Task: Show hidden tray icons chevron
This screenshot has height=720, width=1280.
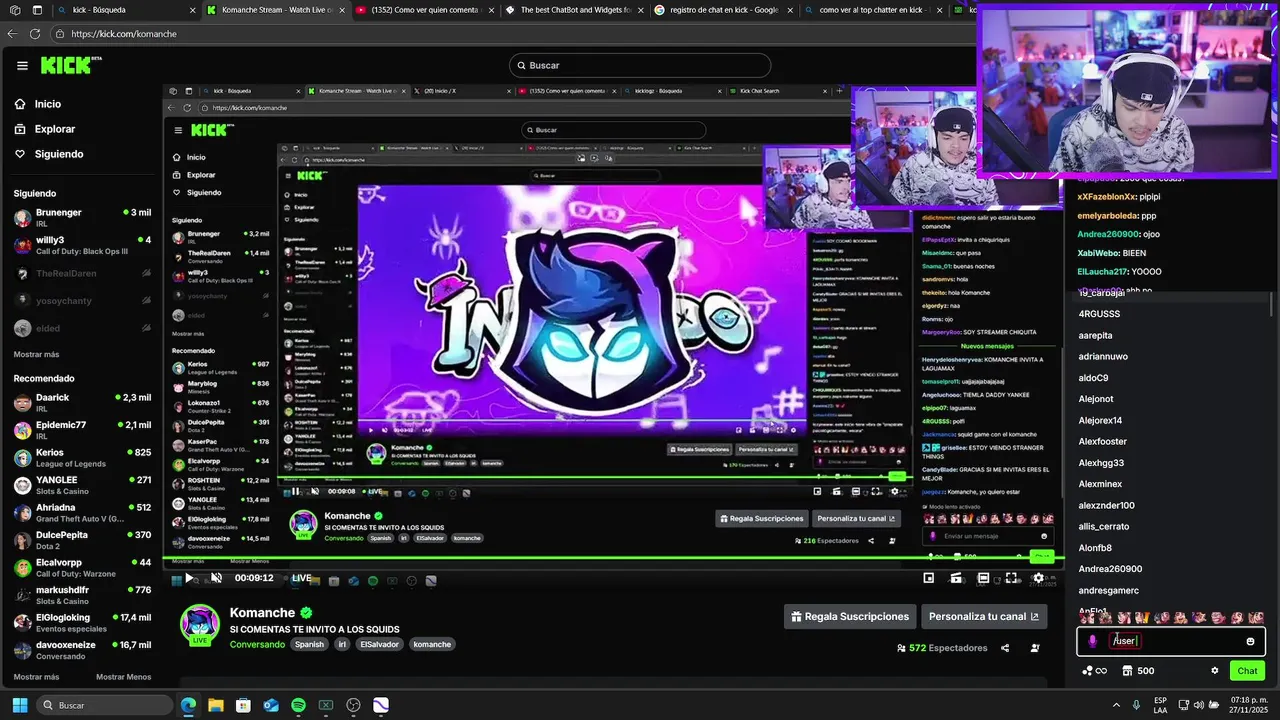Action: click(x=1116, y=705)
